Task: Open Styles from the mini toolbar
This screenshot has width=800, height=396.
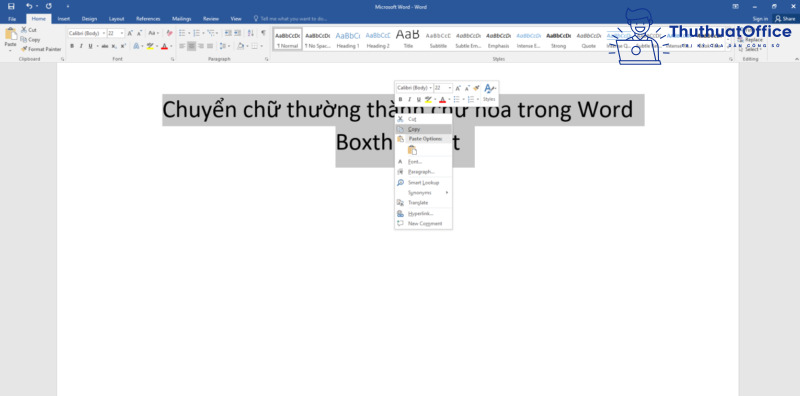Action: [489, 92]
